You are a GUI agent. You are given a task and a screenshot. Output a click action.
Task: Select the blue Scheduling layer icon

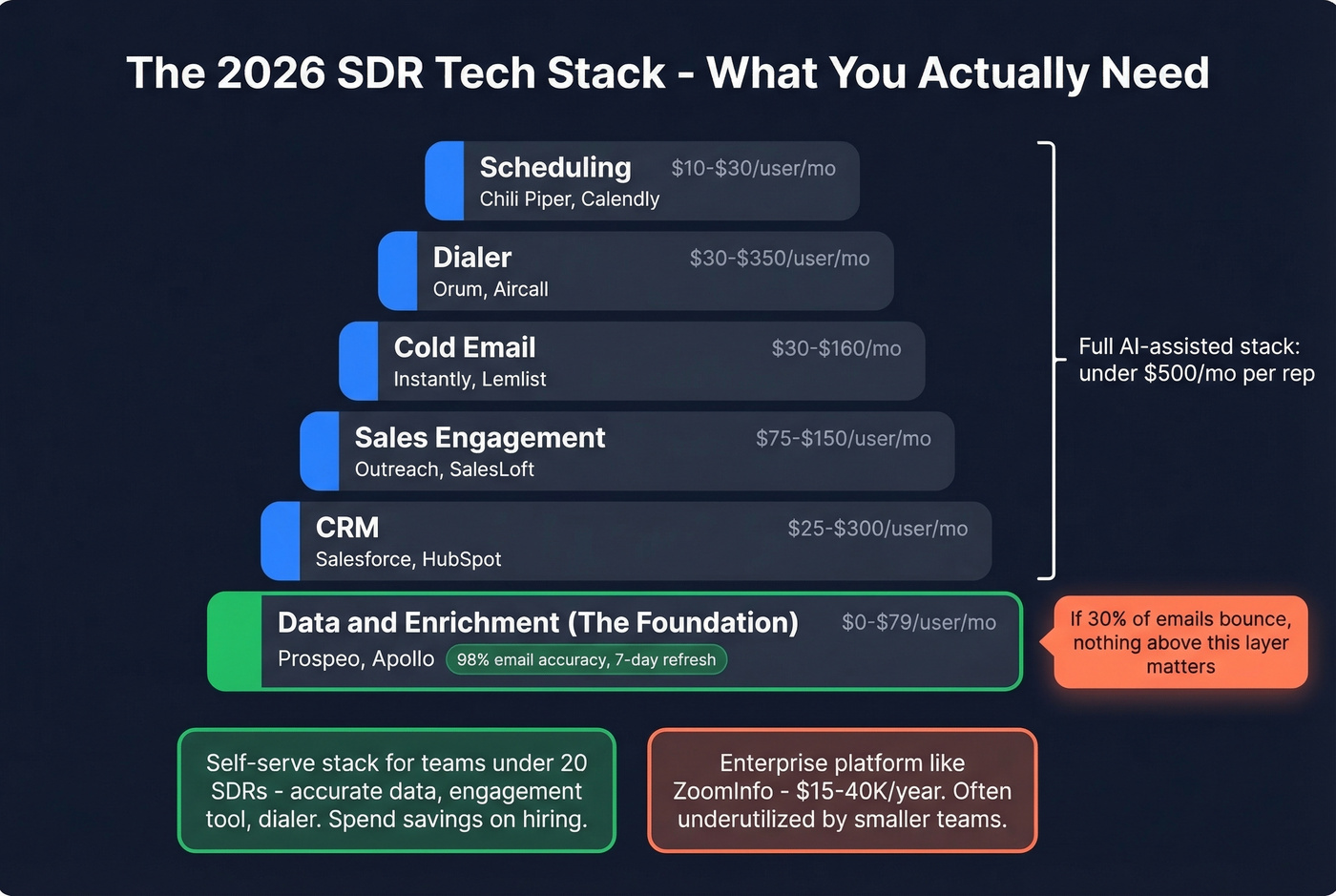pyautogui.click(x=445, y=180)
